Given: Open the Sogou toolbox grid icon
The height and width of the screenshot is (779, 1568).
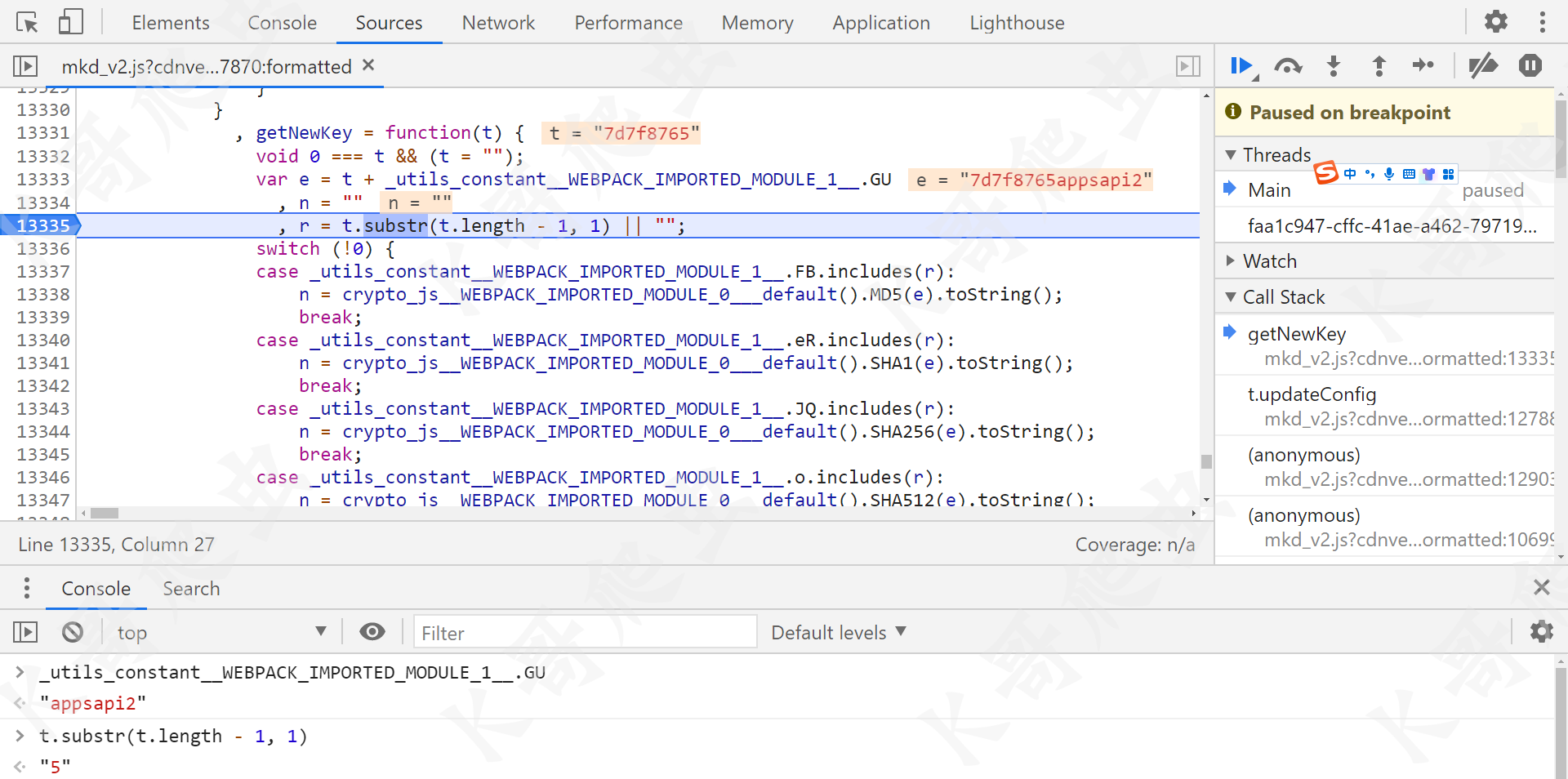Looking at the screenshot, I should click(x=1448, y=174).
